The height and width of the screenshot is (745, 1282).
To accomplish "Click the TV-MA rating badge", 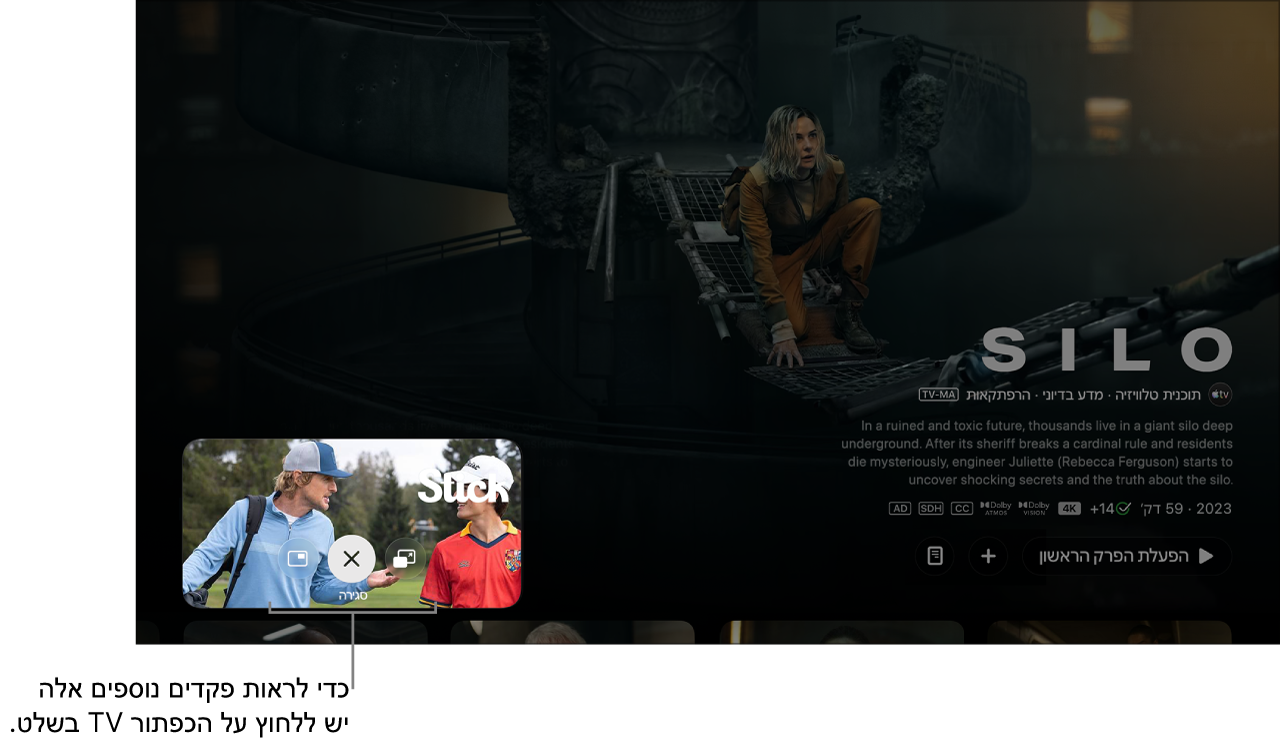I will [x=939, y=395].
